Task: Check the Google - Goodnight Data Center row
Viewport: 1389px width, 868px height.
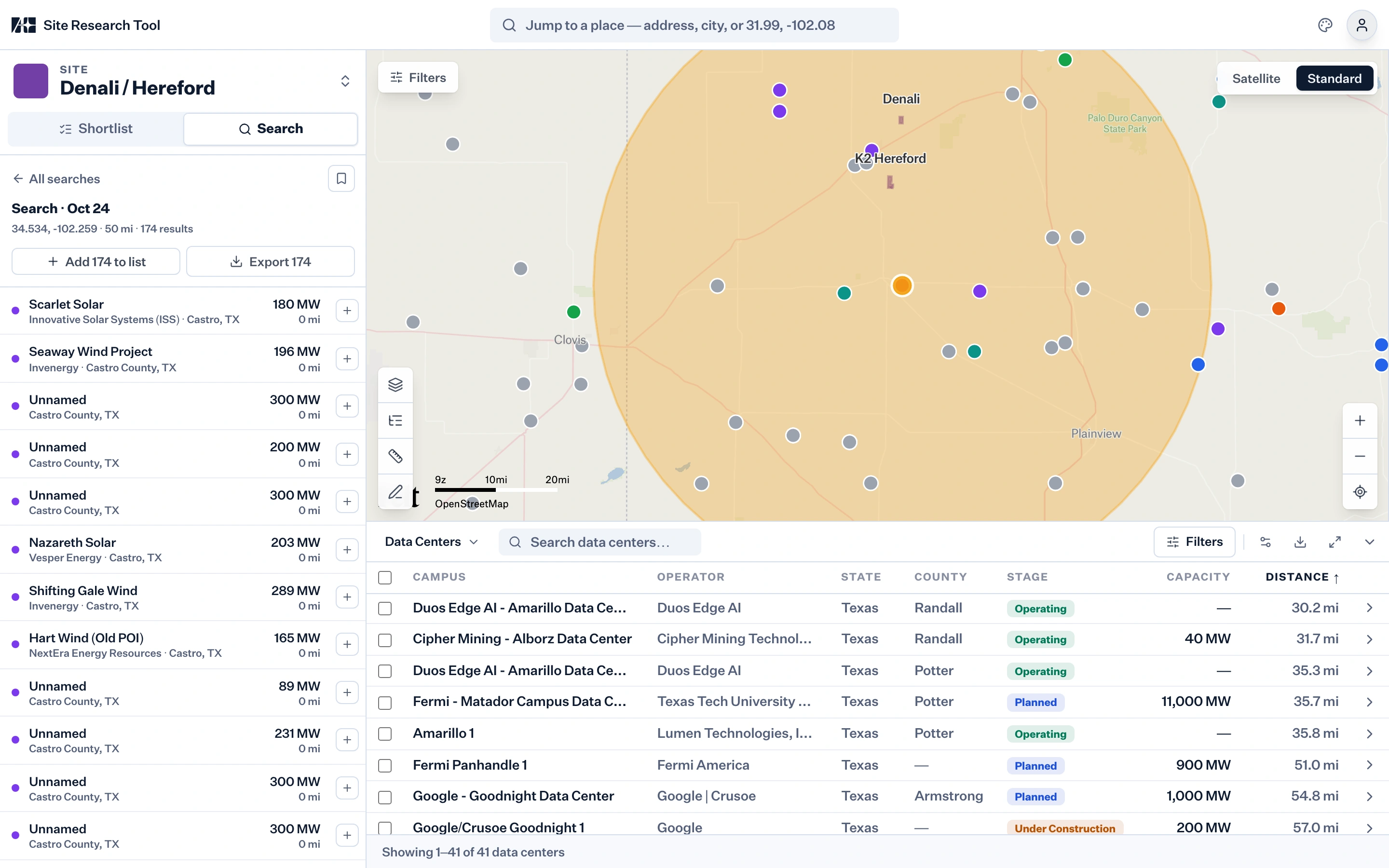Action: tap(384, 797)
